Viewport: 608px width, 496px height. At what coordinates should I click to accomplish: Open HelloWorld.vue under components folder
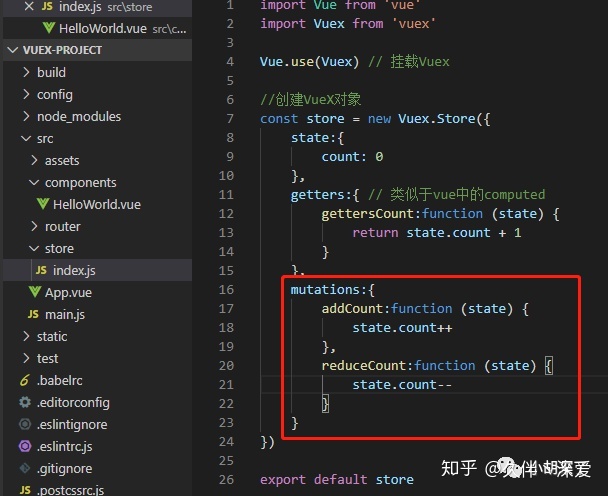coord(97,204)
